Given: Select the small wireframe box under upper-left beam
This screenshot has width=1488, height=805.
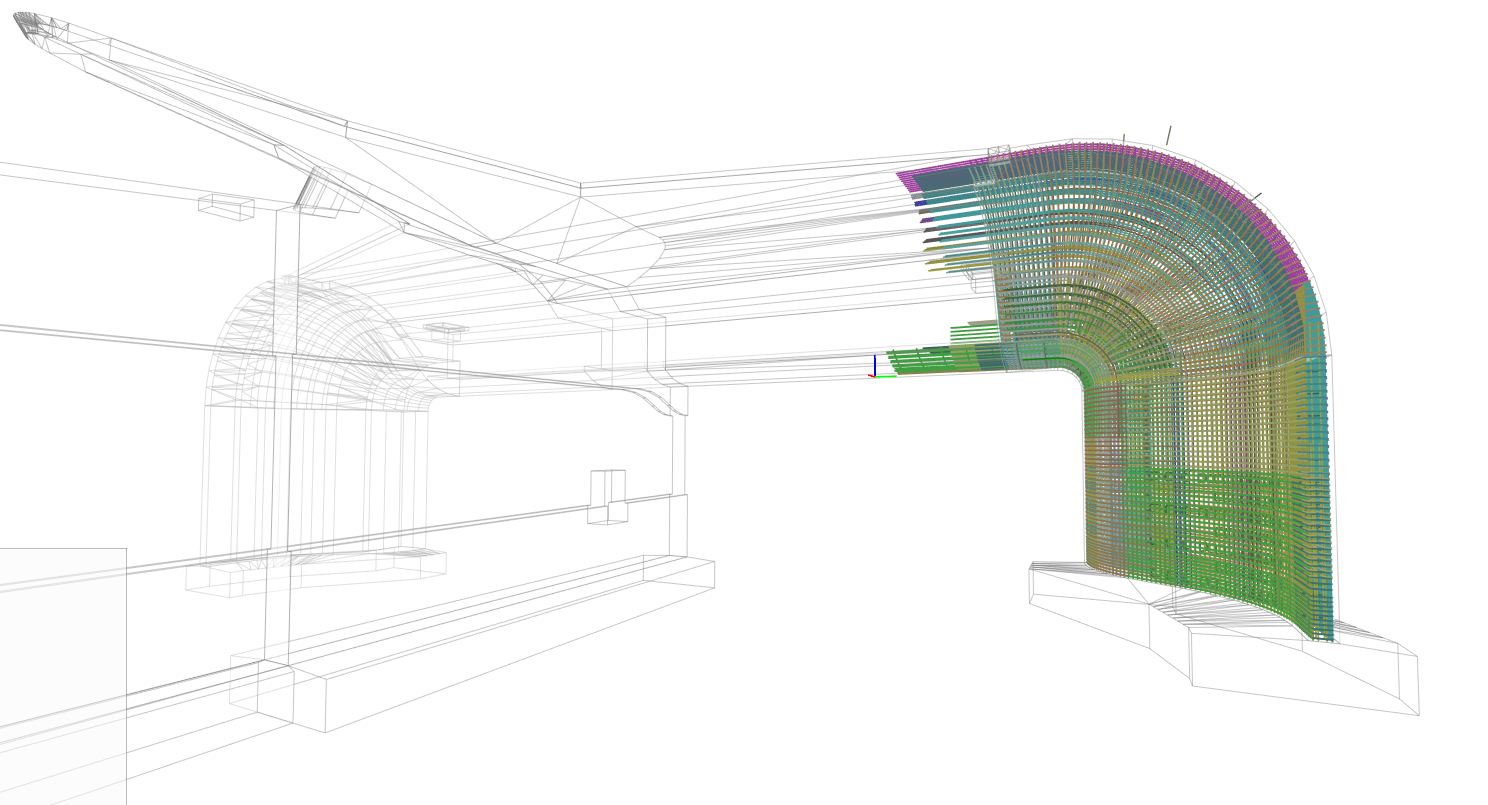Looking at the screenshot, I should (x=226, y=207).
